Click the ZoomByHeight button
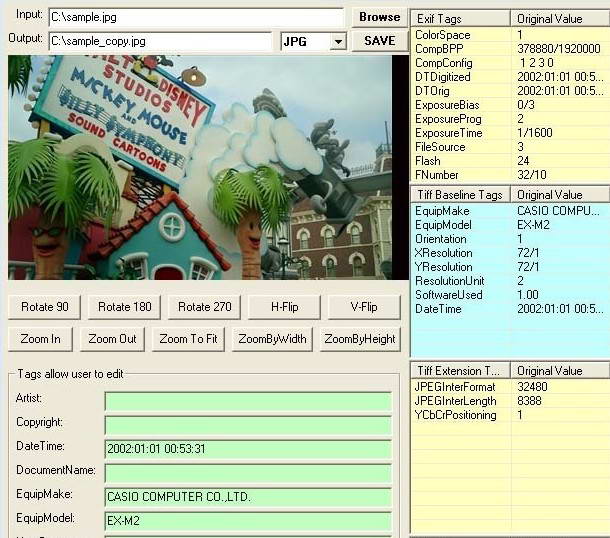The image size is (610, 538). [360, 339]
